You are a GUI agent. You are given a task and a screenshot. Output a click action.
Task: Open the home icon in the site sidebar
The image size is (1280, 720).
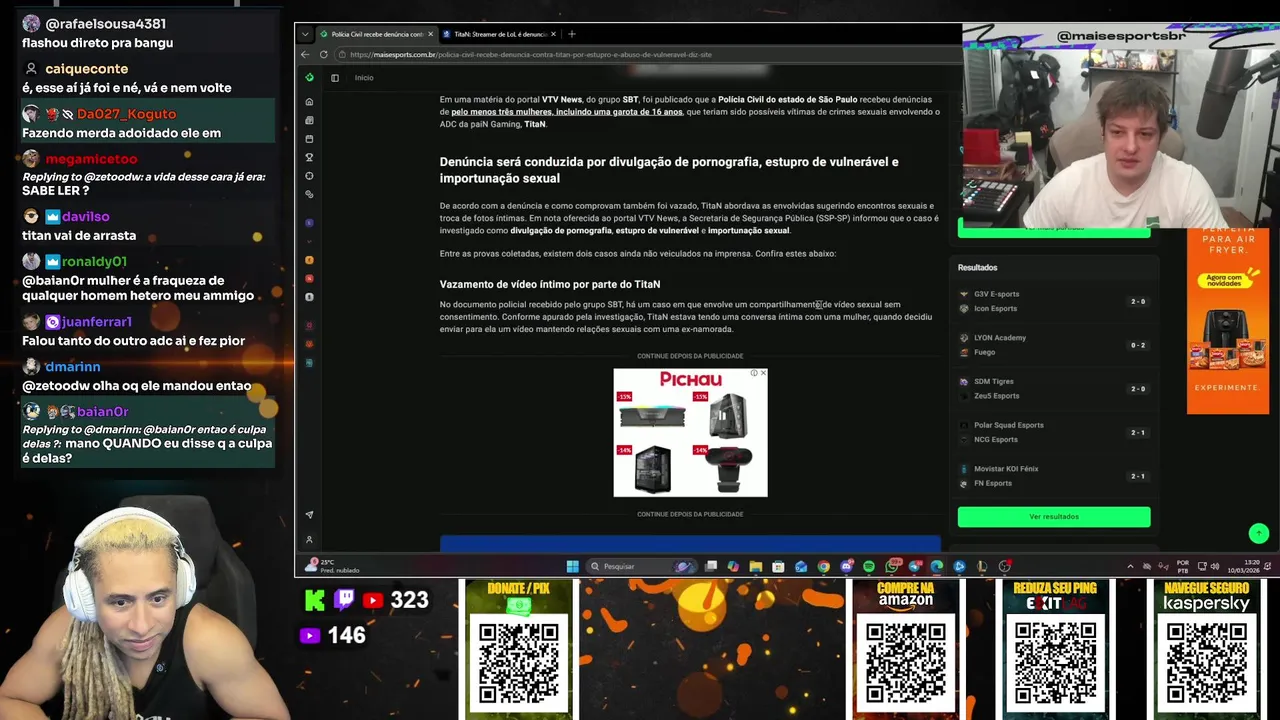pos(309,102)
